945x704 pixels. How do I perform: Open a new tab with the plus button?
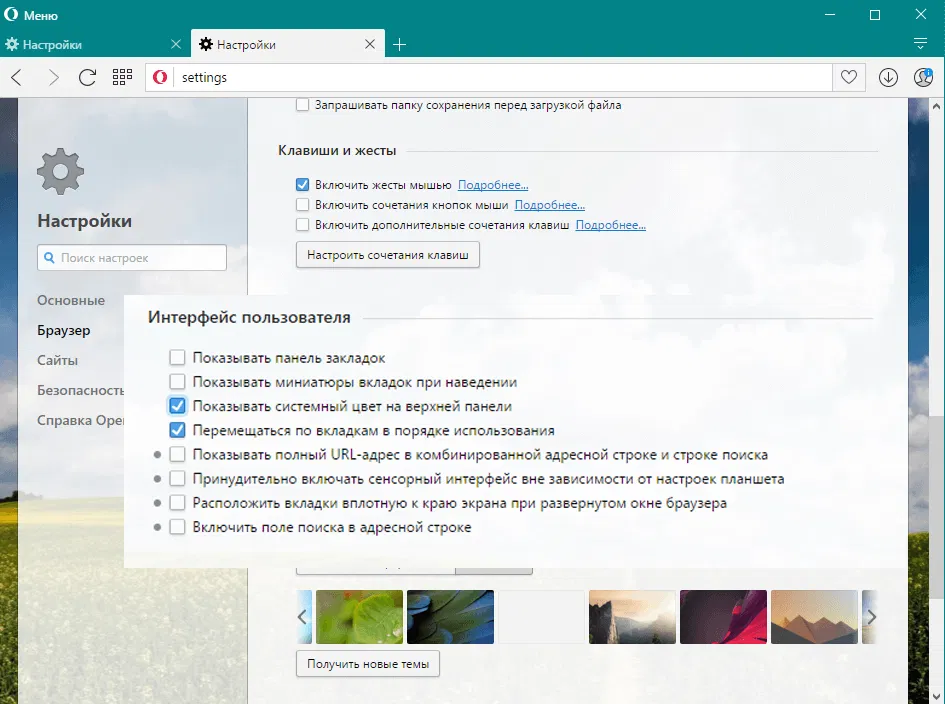pos(399,45)
